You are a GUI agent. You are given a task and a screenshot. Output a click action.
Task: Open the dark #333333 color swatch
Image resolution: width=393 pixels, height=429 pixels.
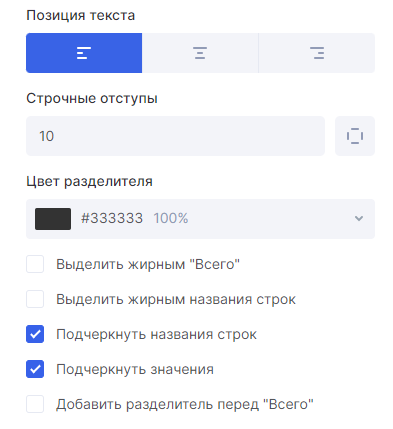53,219
